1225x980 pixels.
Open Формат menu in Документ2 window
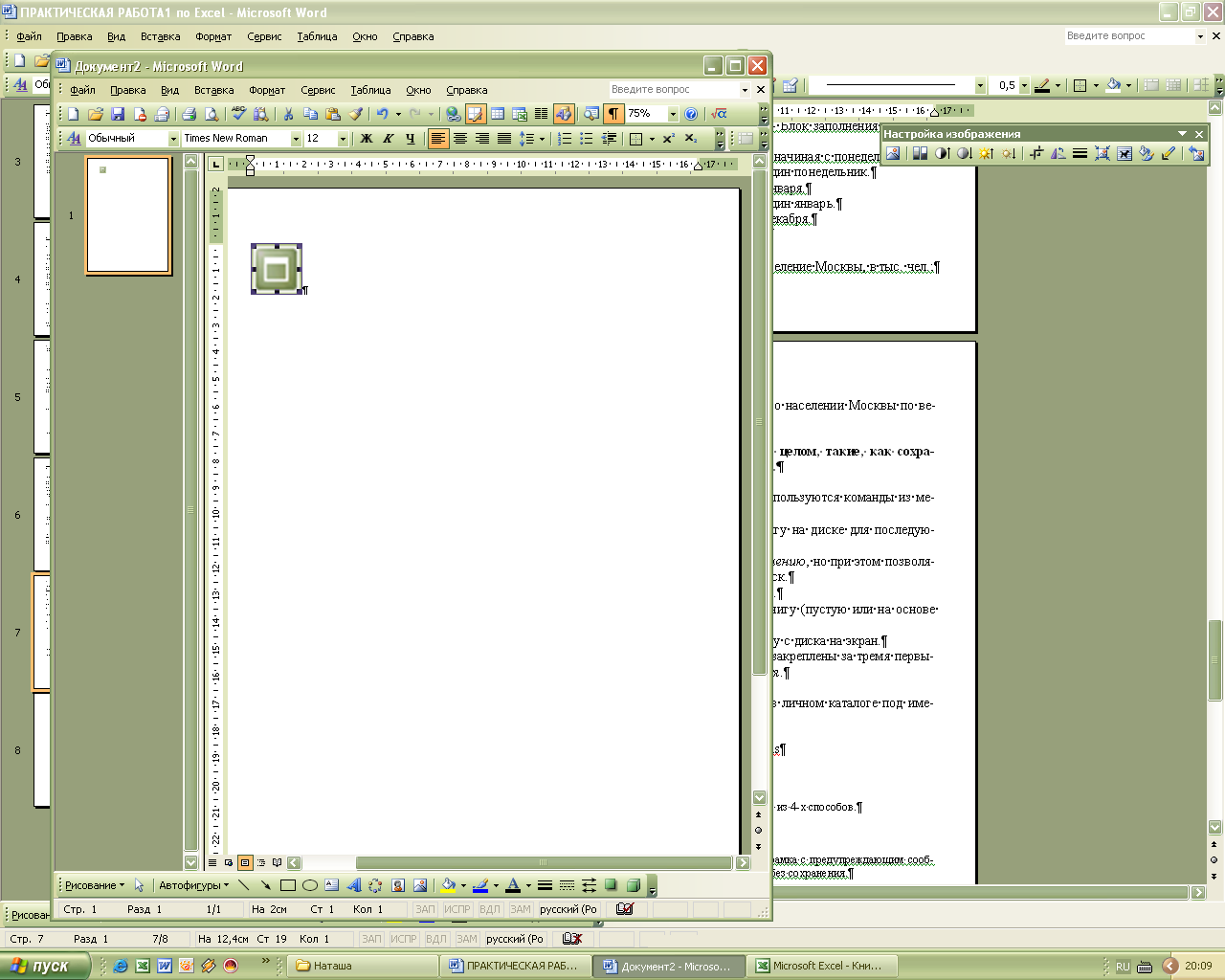tap(267, 90)
